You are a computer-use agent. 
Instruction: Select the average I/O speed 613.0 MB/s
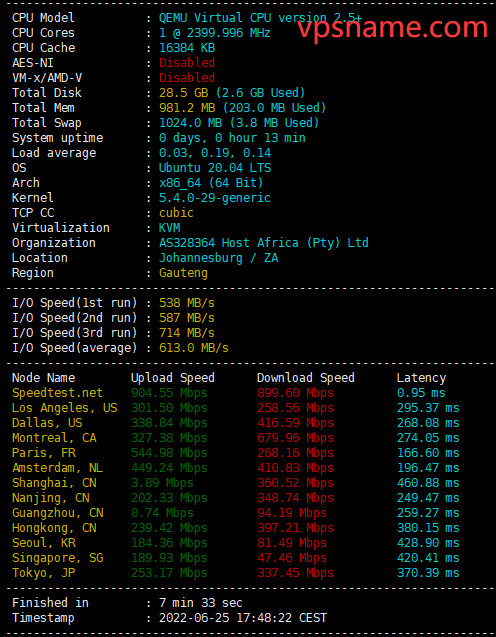point(194,348)
